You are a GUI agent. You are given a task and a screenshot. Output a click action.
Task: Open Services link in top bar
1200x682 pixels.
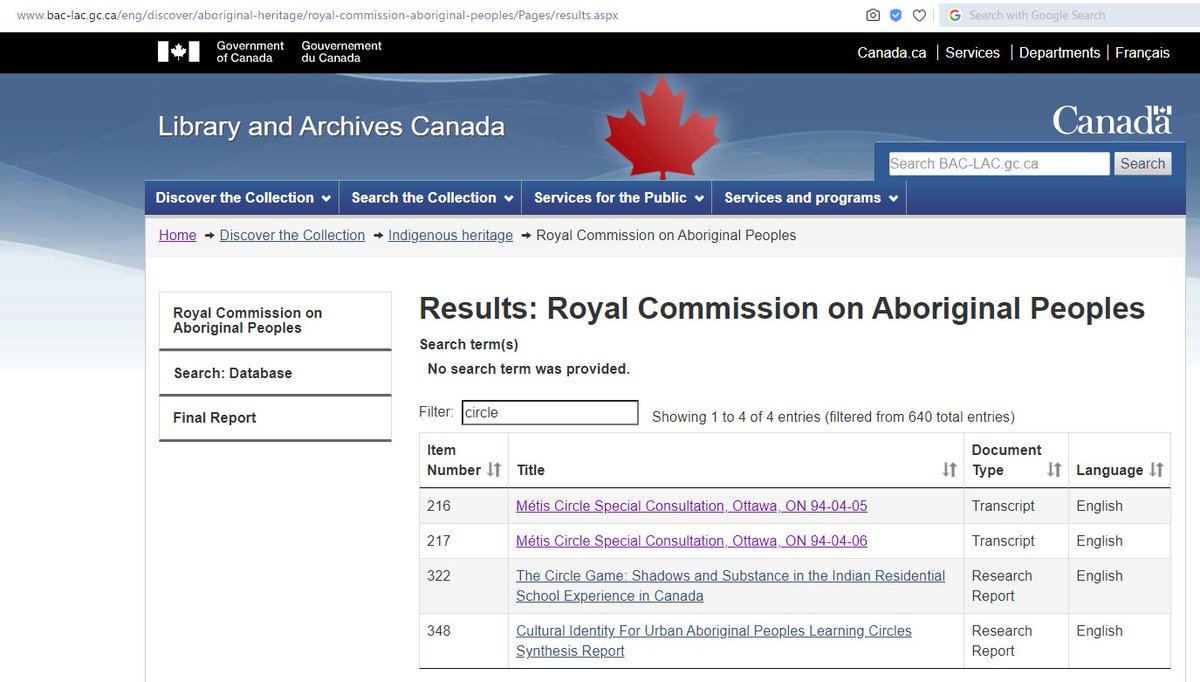tap(972, 53)
